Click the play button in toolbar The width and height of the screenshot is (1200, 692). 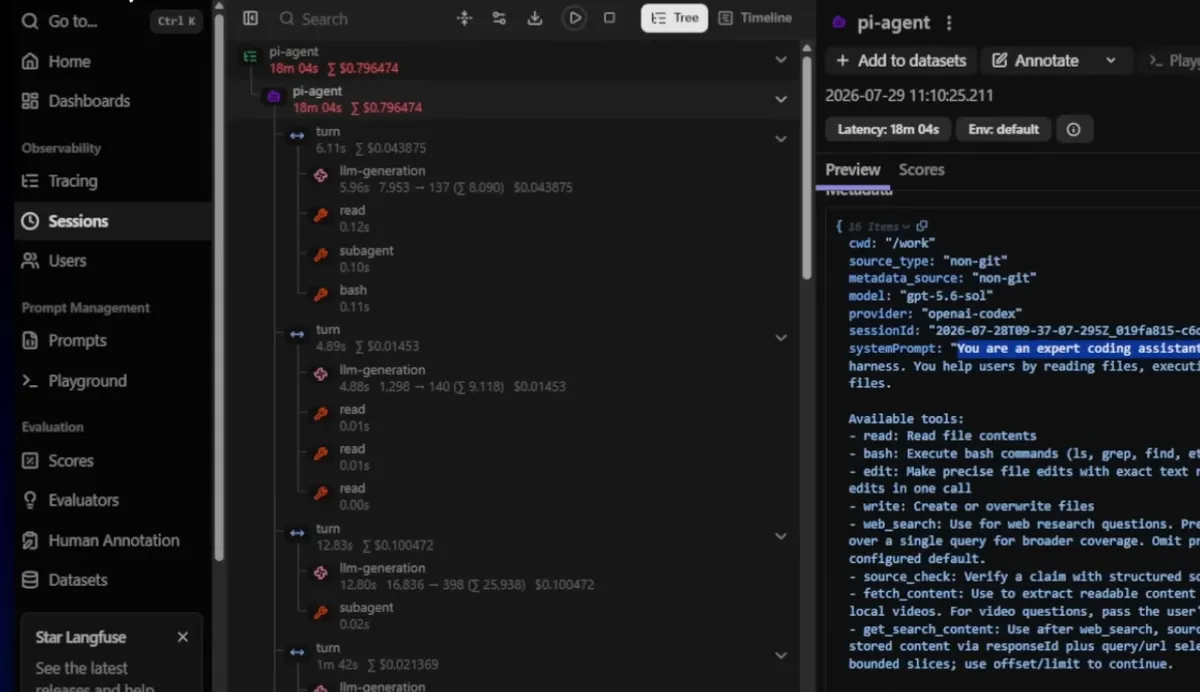click(574, 18)
